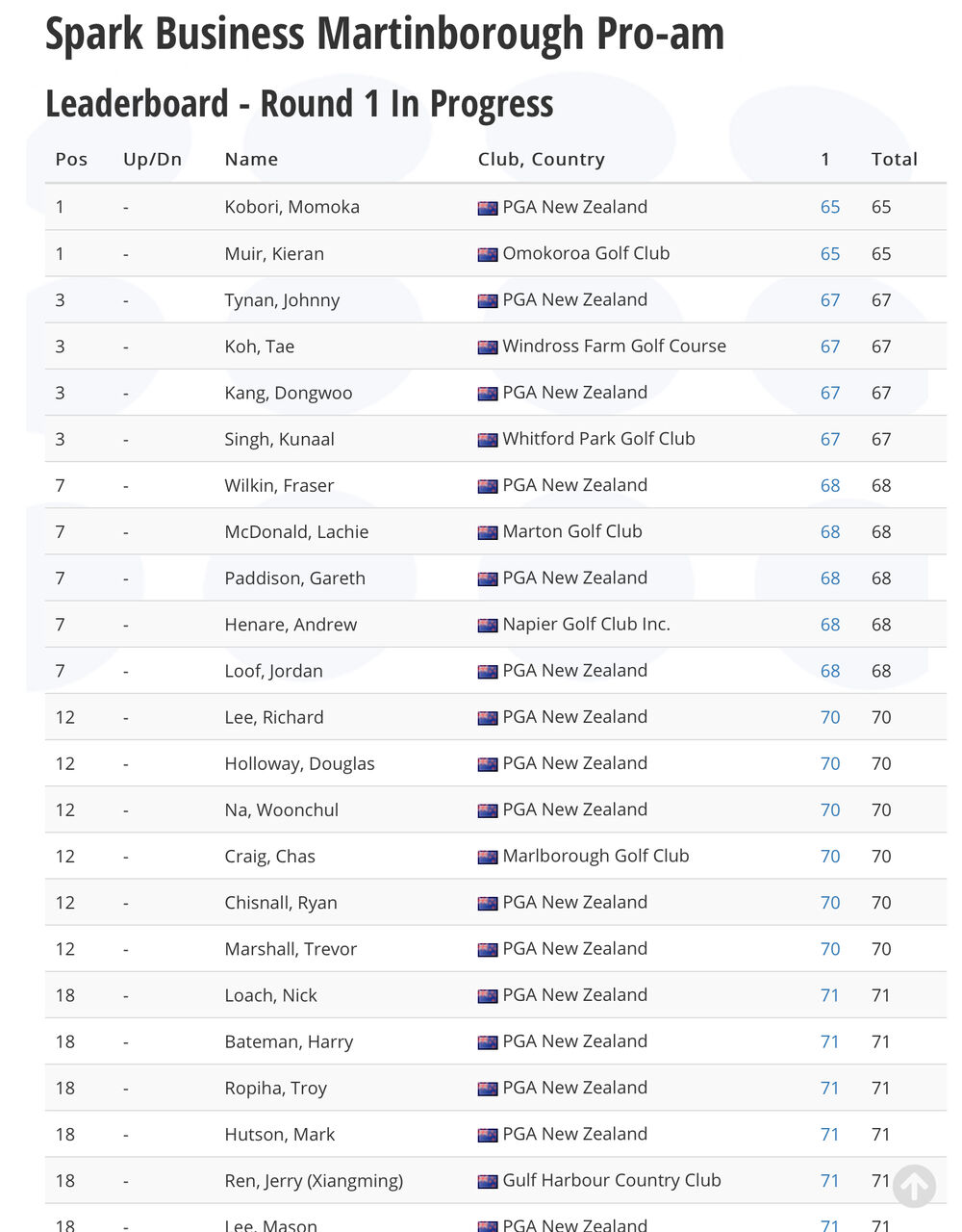Select the Paddison, Gareth row name
The image size is (962, 1232).
pos(295,578)
